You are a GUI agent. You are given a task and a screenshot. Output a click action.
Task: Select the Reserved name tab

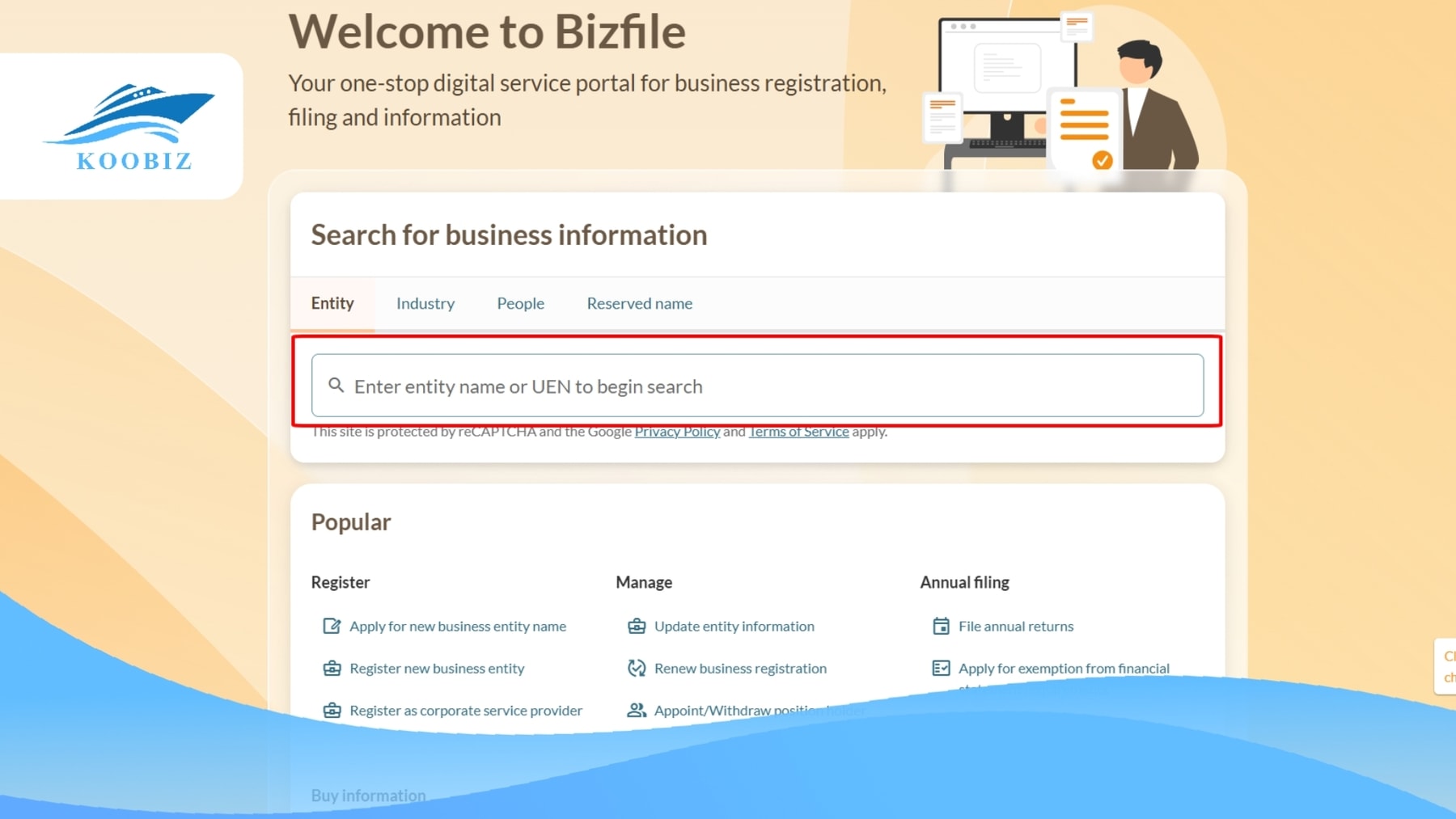(x=639, y=303)
